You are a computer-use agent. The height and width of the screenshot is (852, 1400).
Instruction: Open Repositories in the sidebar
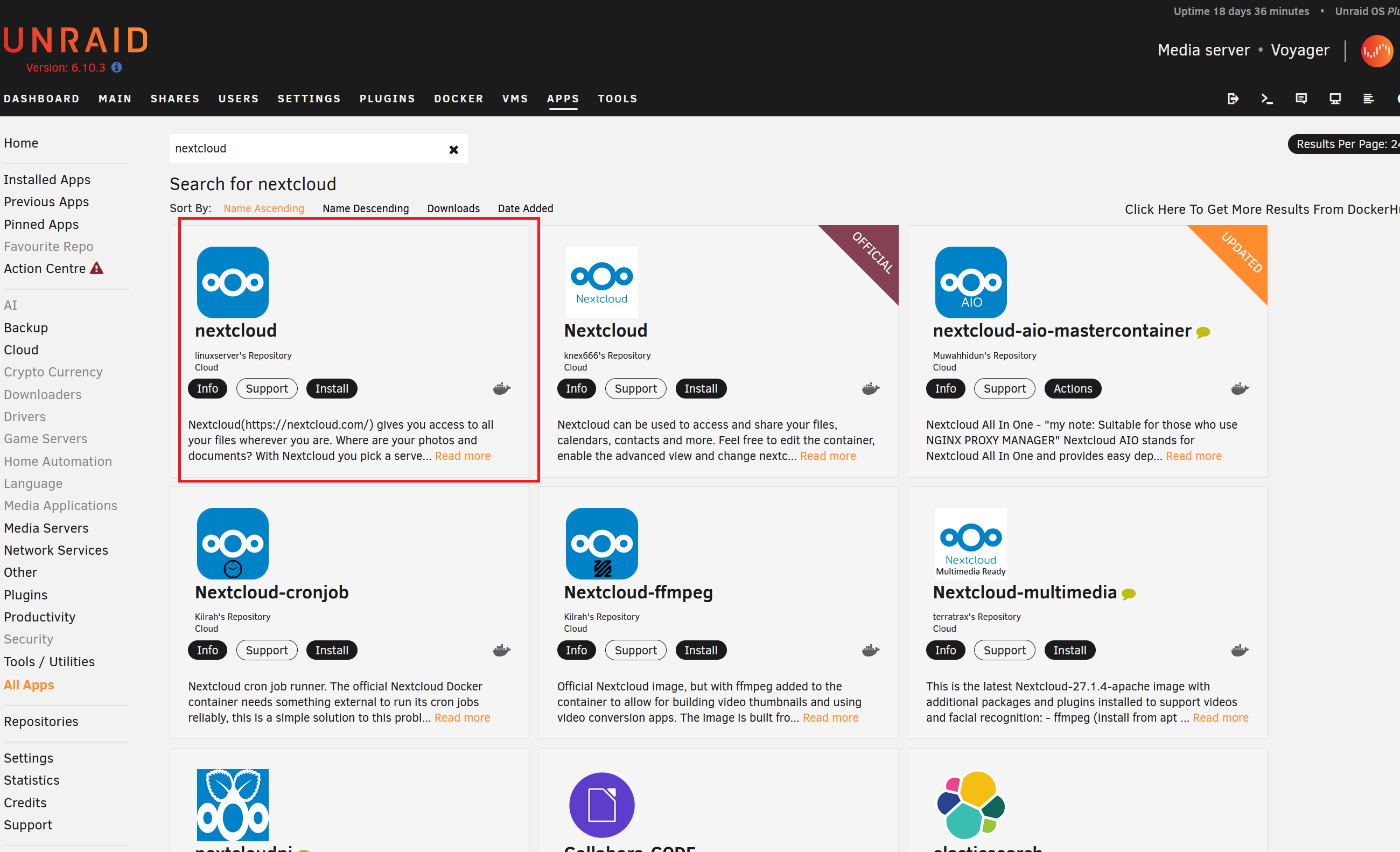pos(41,721)
